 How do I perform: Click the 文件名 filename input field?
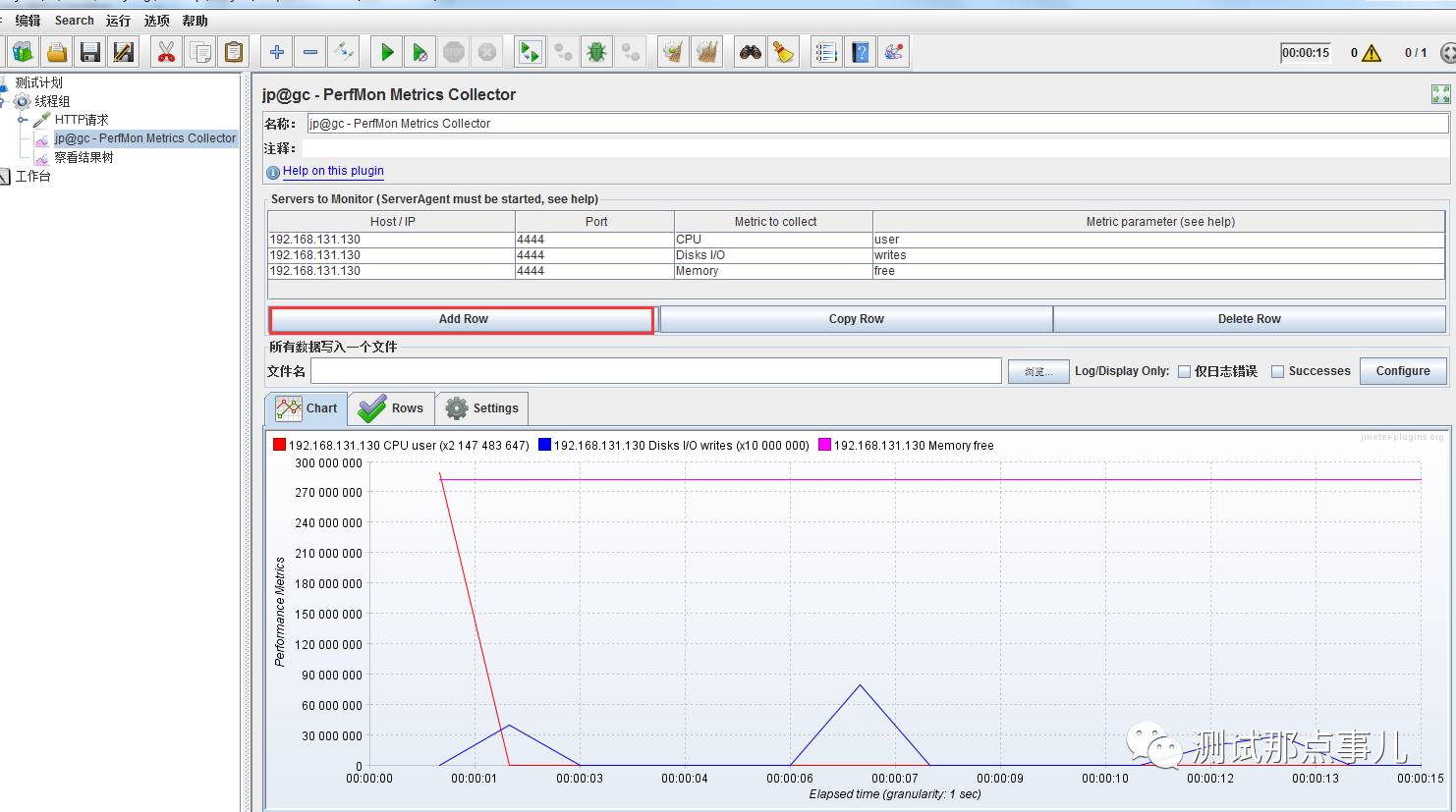click(x=656, y=371)
